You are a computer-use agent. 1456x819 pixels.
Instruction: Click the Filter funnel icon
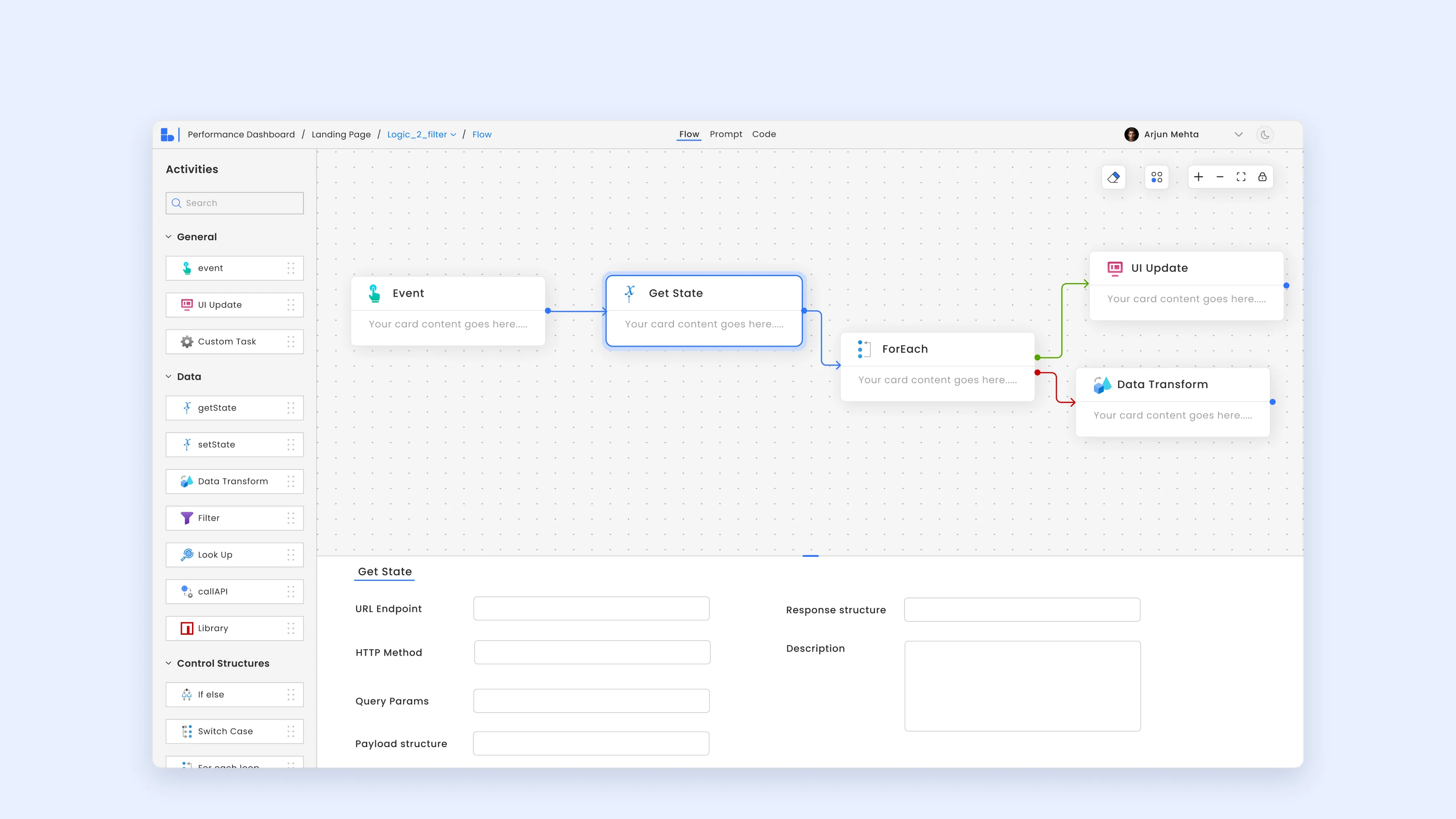click(x=187, y=518)
